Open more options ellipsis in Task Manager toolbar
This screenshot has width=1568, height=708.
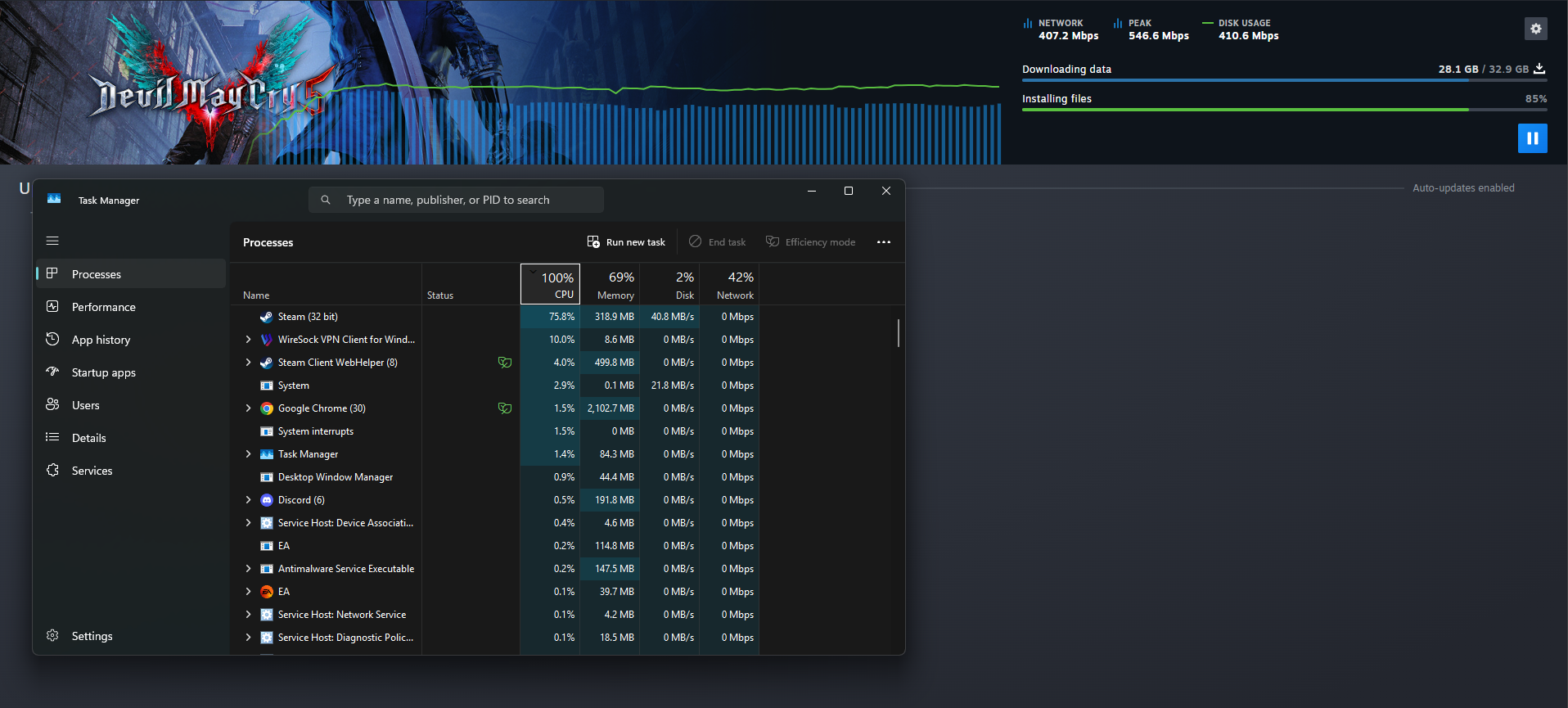coord(884,242)
